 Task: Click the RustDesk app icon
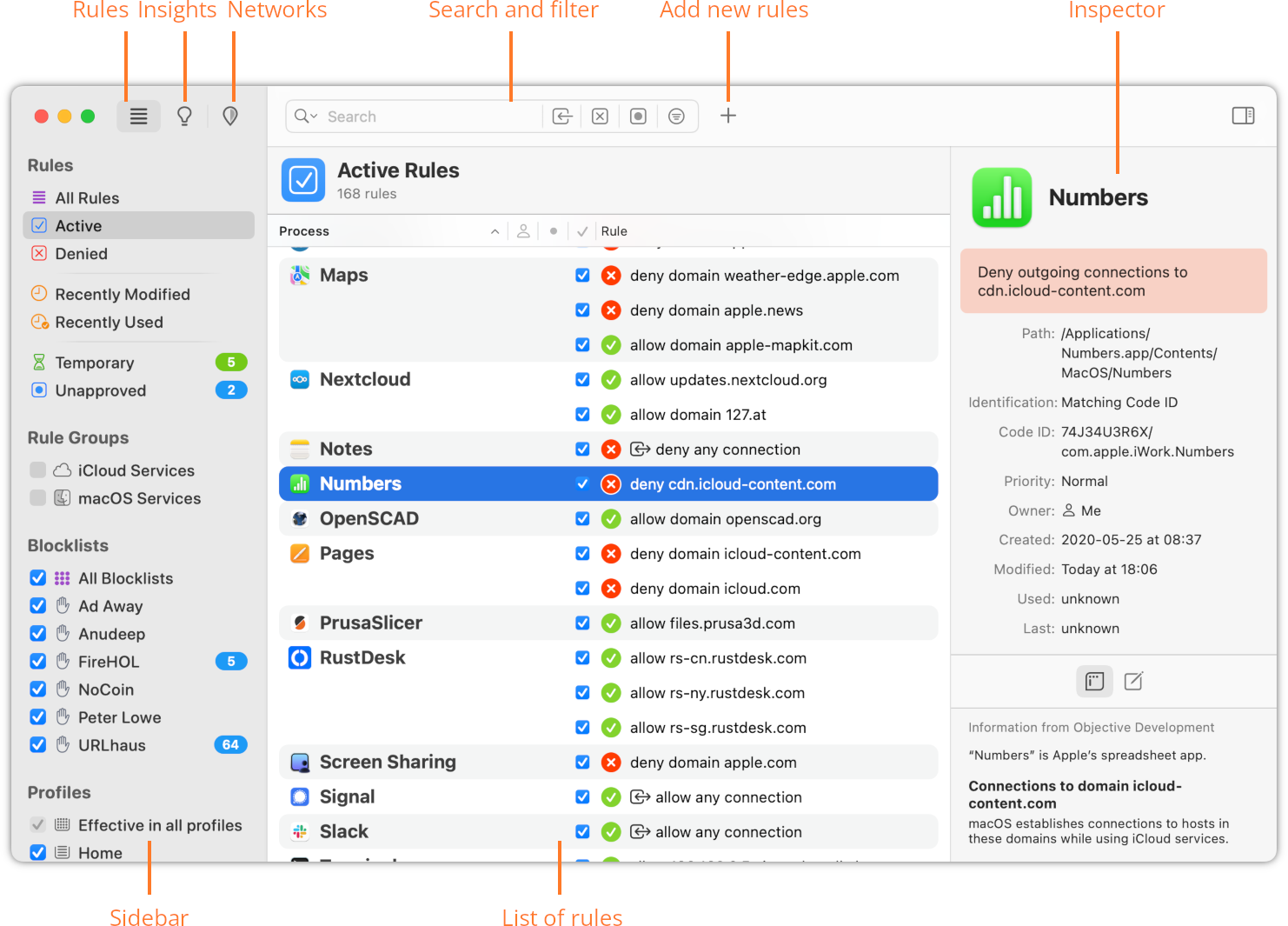point(300,658)
